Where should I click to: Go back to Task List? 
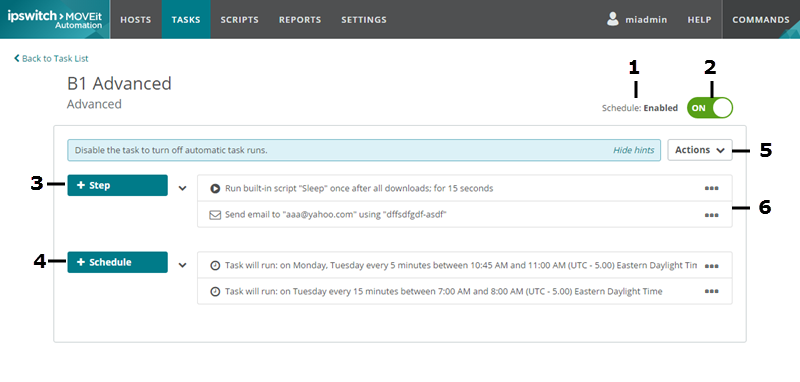[x=51, y=58]
